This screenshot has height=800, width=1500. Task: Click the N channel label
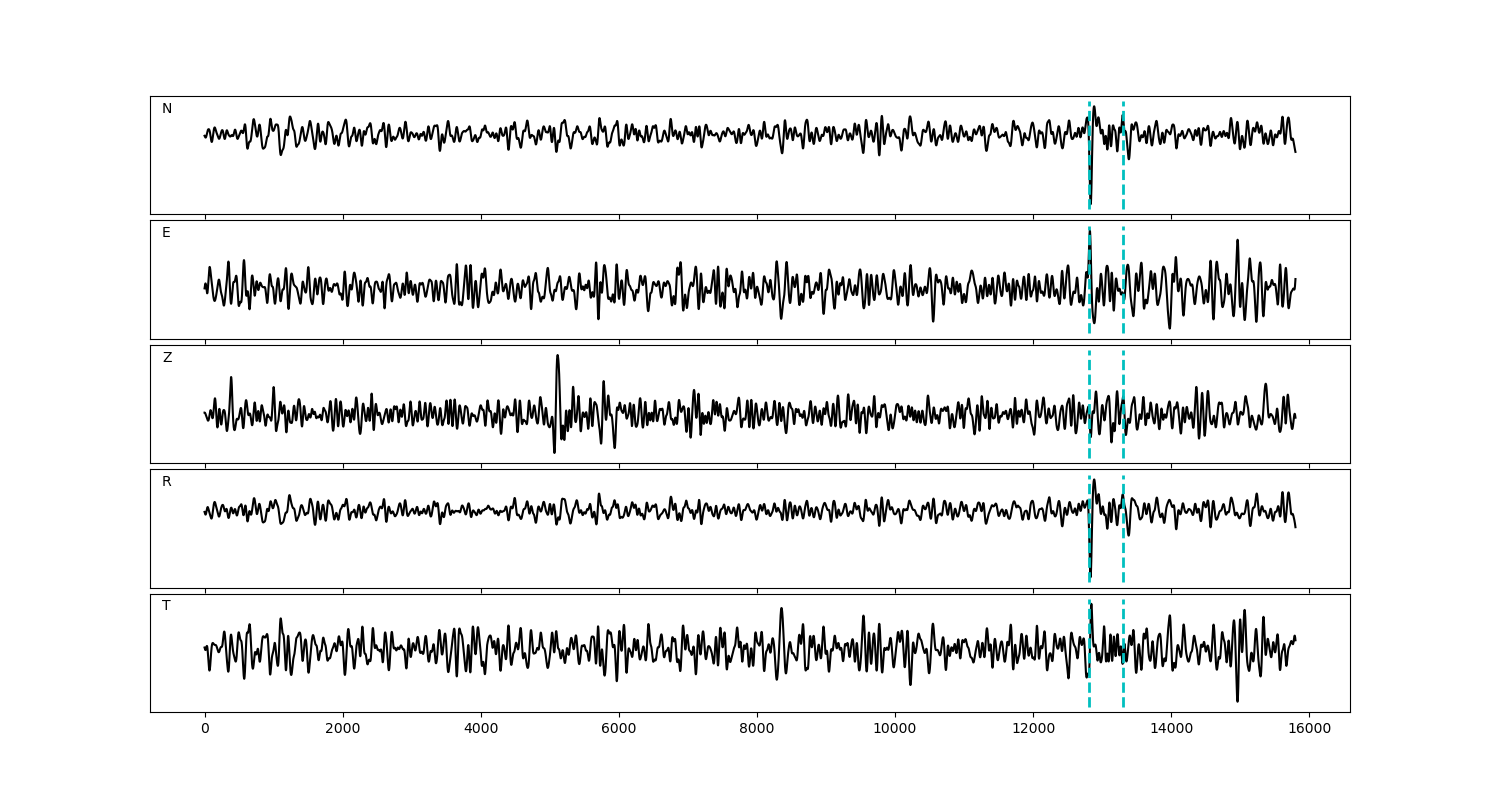tap(167, 109)
